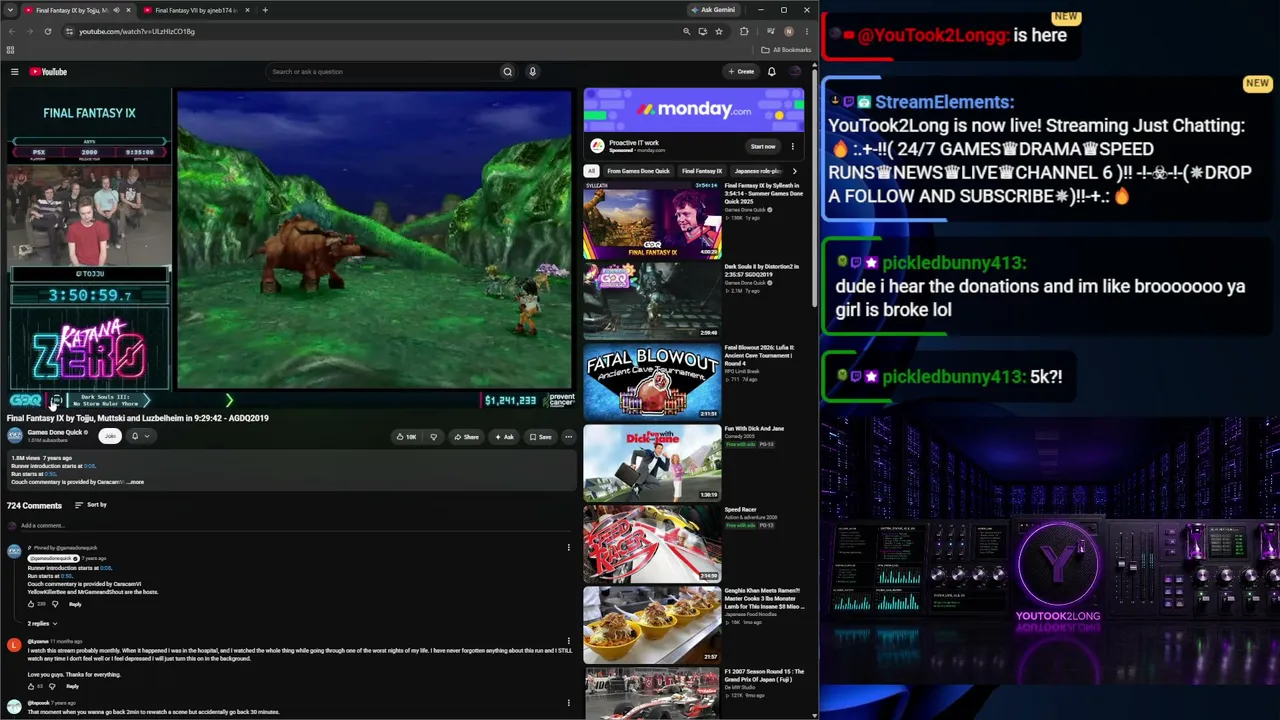
Task: Open Genghis Khan Meets Ramen video thumbnail
Action: pyautogui.click(x=652, y=625)
